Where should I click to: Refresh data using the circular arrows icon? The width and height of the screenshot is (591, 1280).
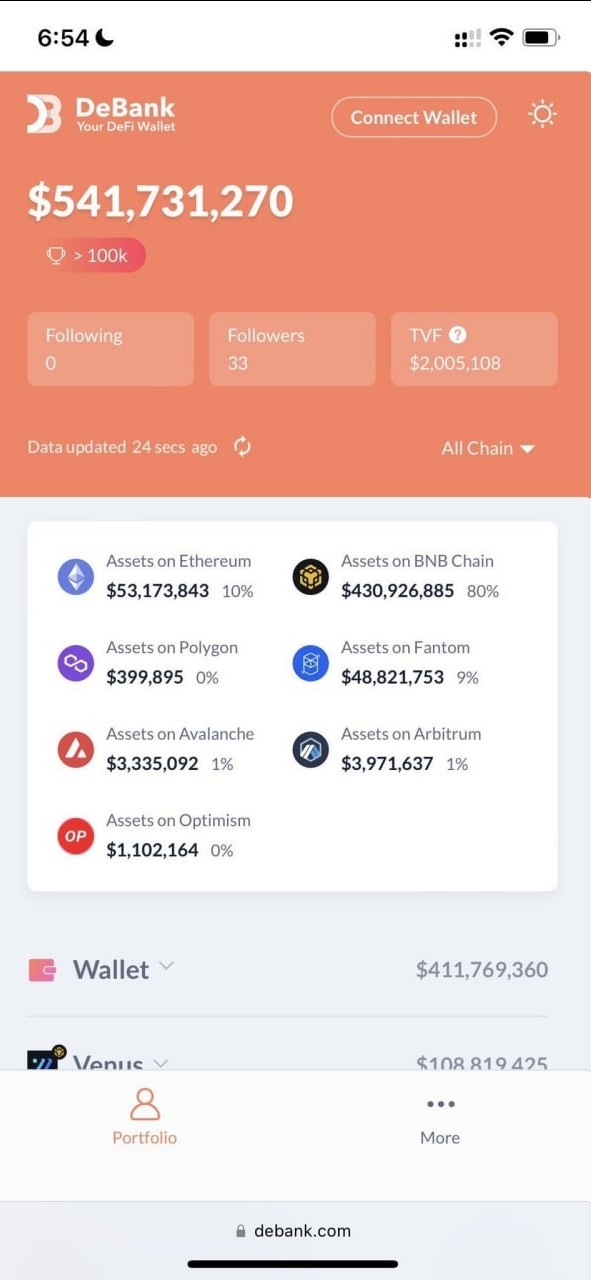point(242,447)
